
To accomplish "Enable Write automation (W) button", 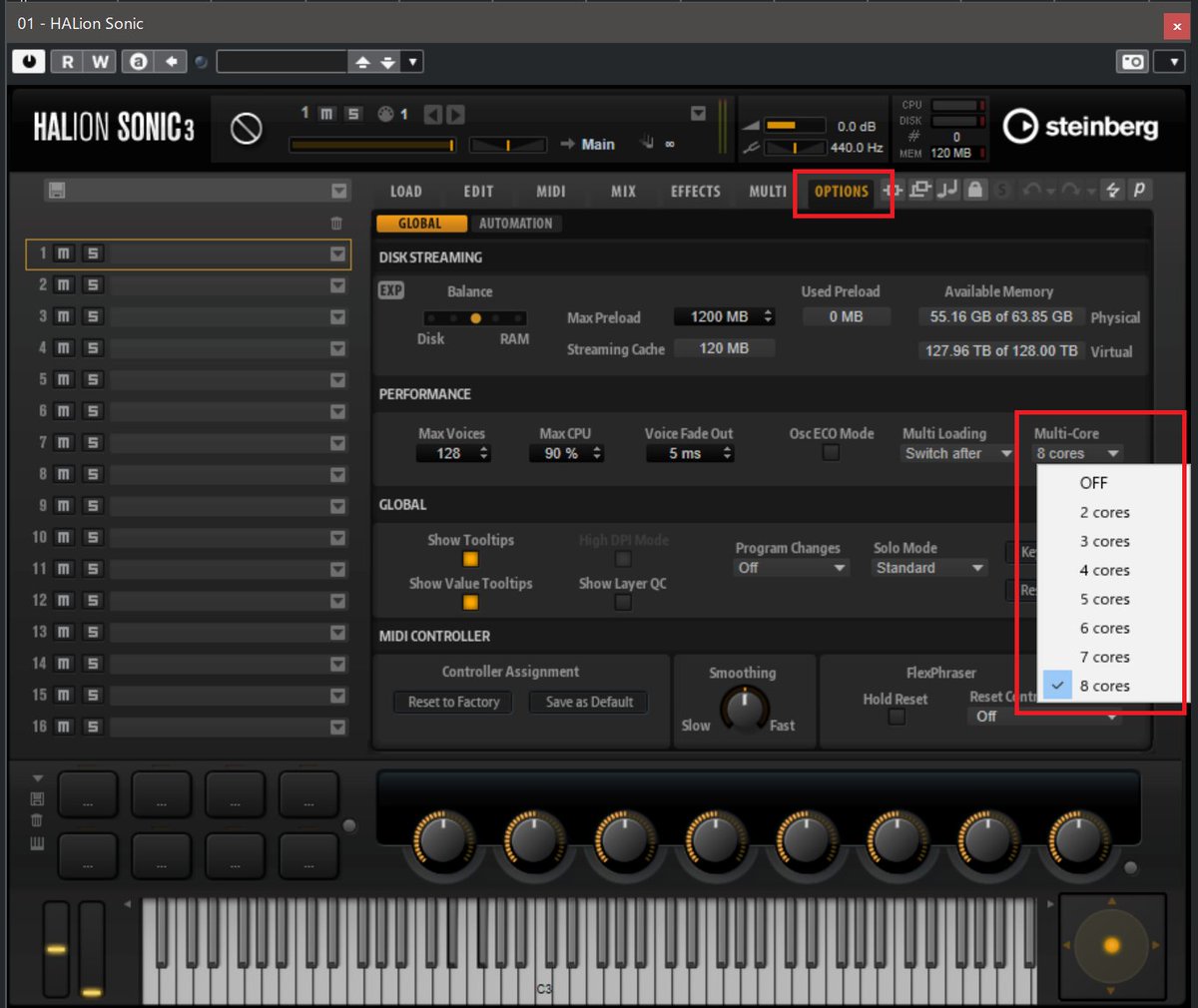I will click(100, 62).
